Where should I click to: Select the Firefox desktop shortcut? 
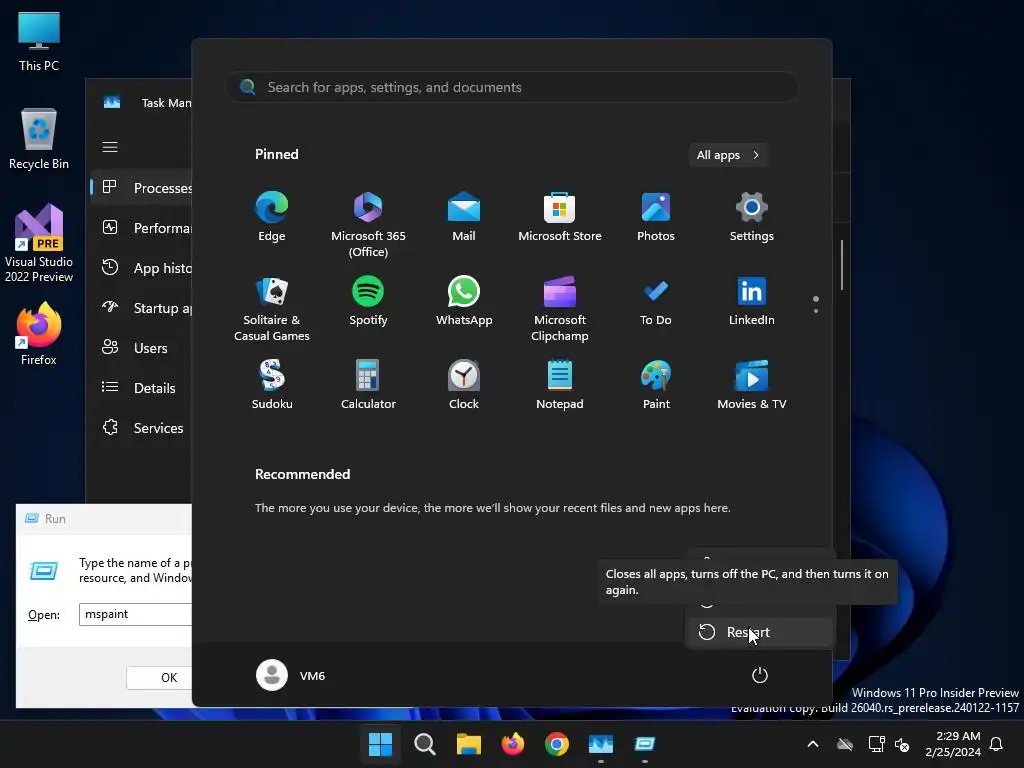click(39, 334)
